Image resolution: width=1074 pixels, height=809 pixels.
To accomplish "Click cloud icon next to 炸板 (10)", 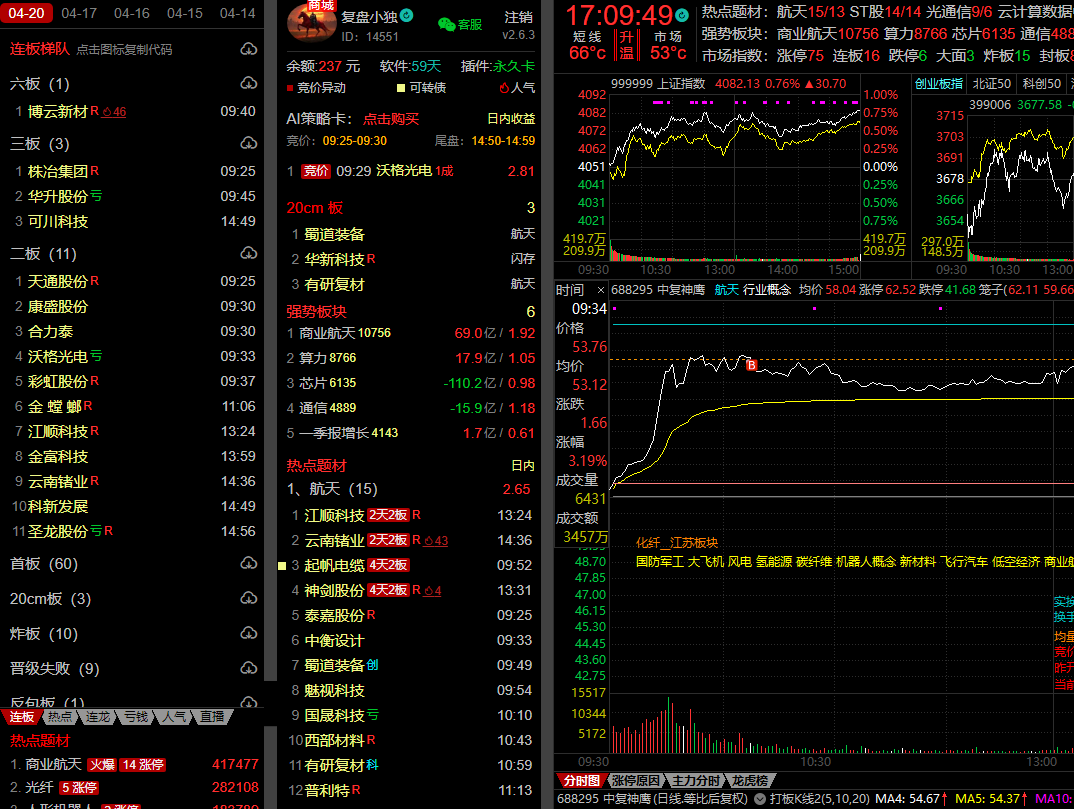I will [248, 634].
